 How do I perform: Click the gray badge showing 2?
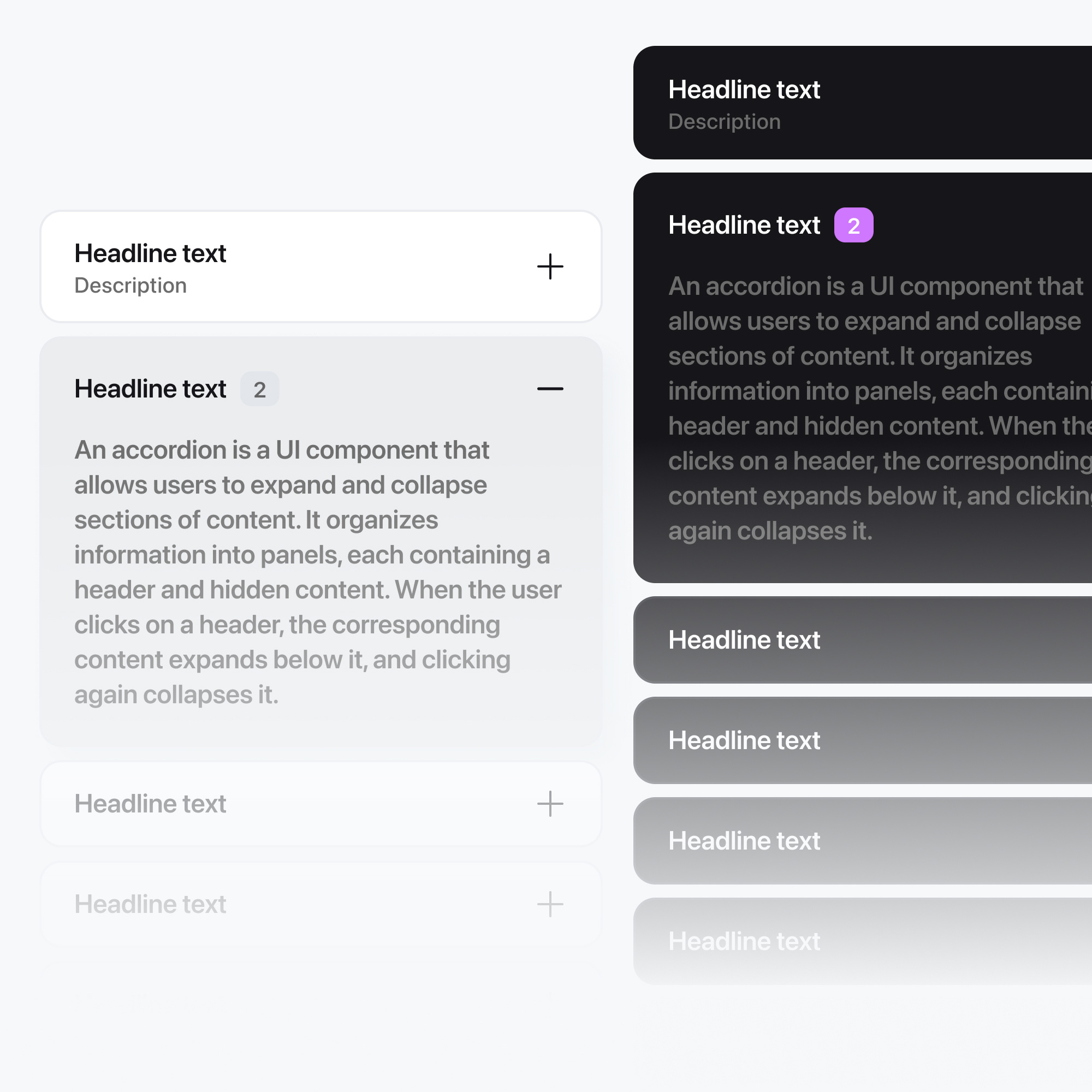[x=259, y=389]
